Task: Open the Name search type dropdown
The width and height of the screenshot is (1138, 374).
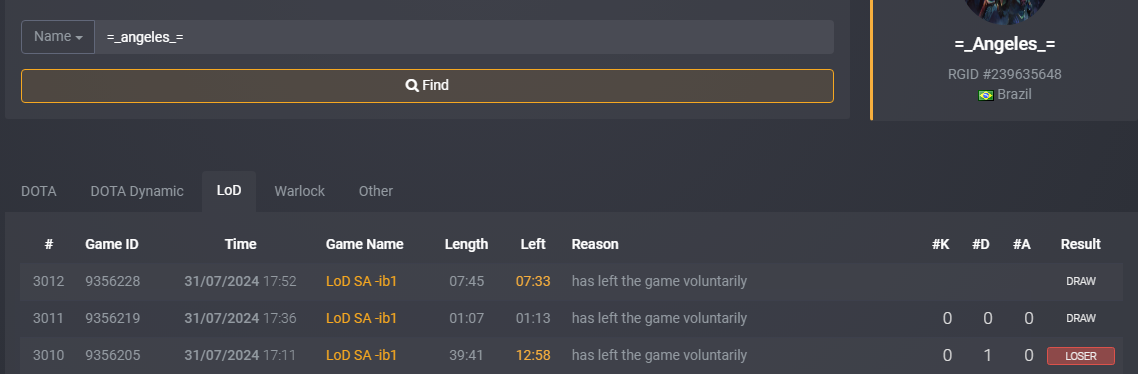Action: click(x=58, y=37)
